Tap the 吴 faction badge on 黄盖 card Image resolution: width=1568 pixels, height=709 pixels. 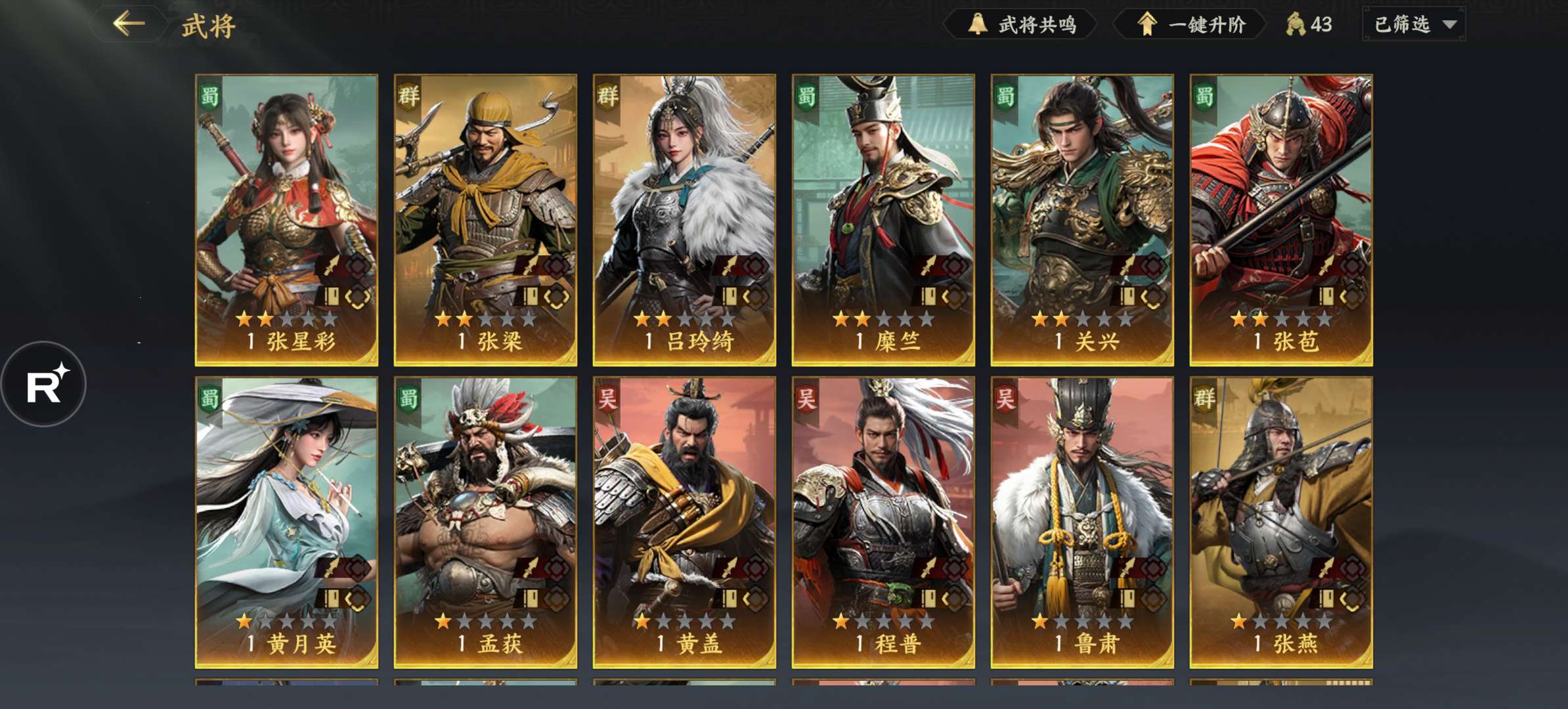pos(607,398)
